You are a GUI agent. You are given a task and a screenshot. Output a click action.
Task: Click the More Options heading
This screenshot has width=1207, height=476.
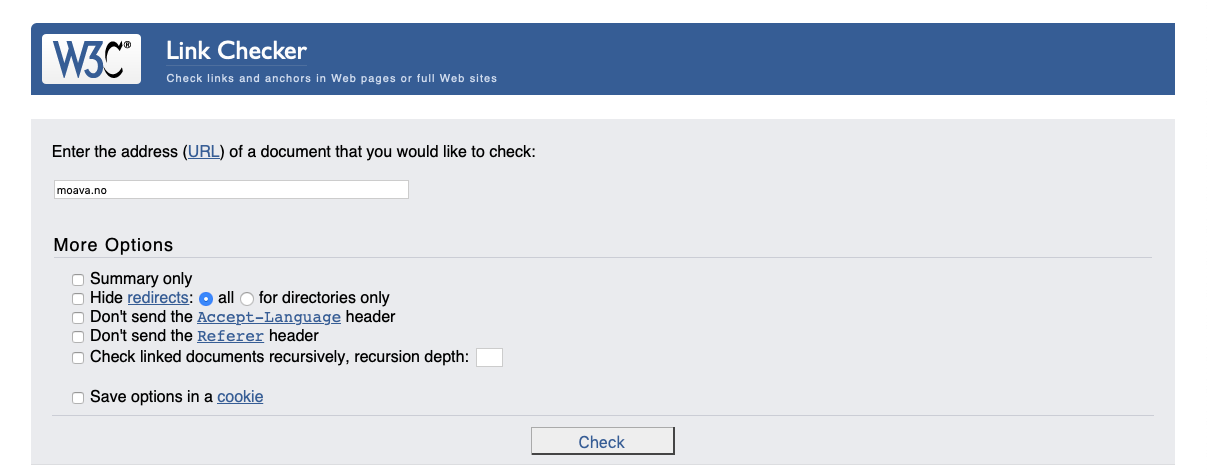113,245
